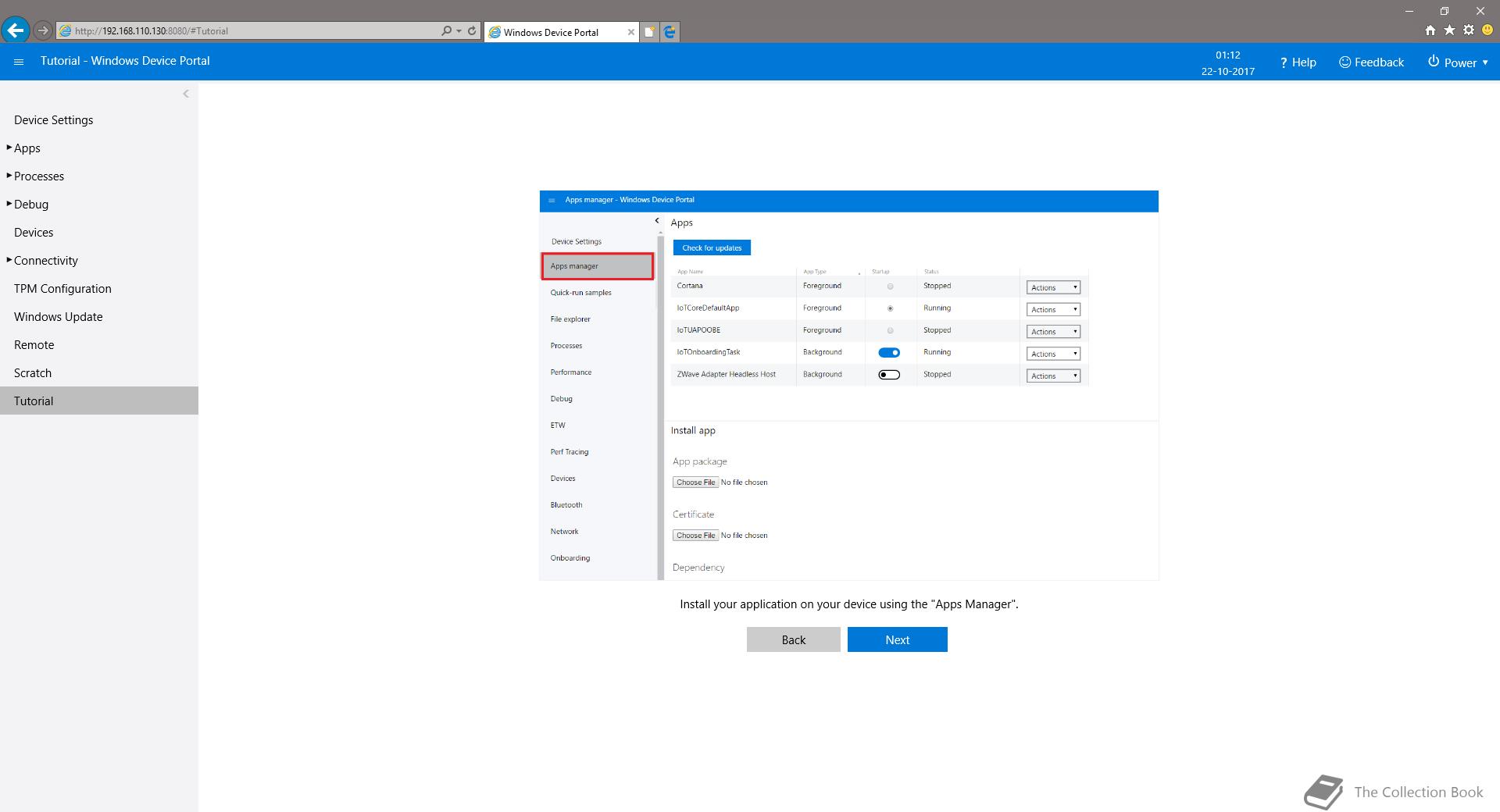Restore down the browser window
The height and width of the screenshot is (812, 1500).
click(x=1445, y=11)
